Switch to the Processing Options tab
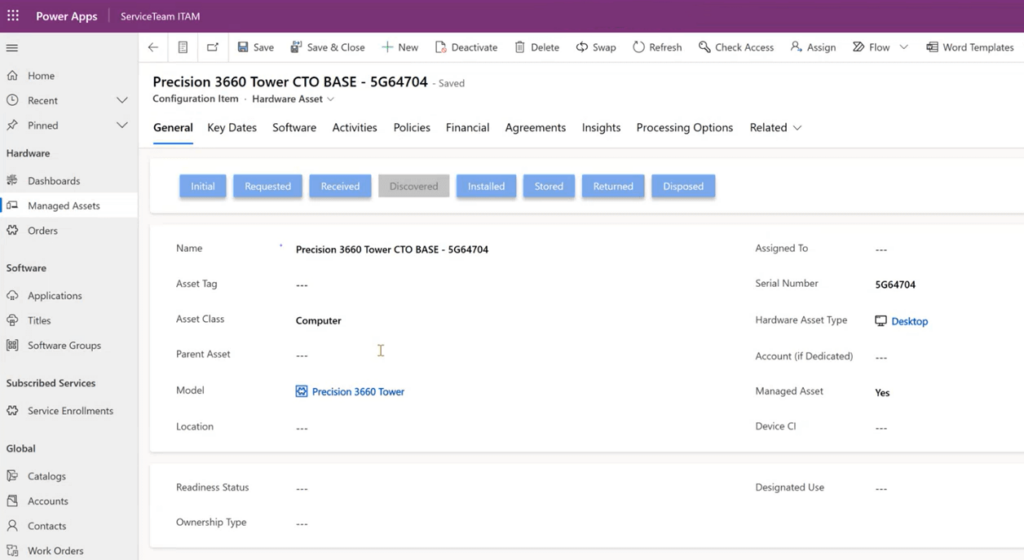The width and height of the screenshot is (1024, 560). point(684,128)
